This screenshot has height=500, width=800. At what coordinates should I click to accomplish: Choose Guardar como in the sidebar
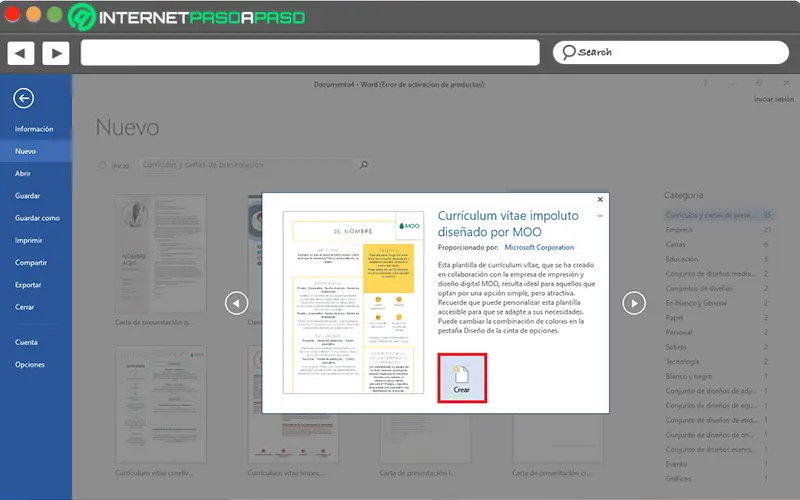tap(37, 218)
